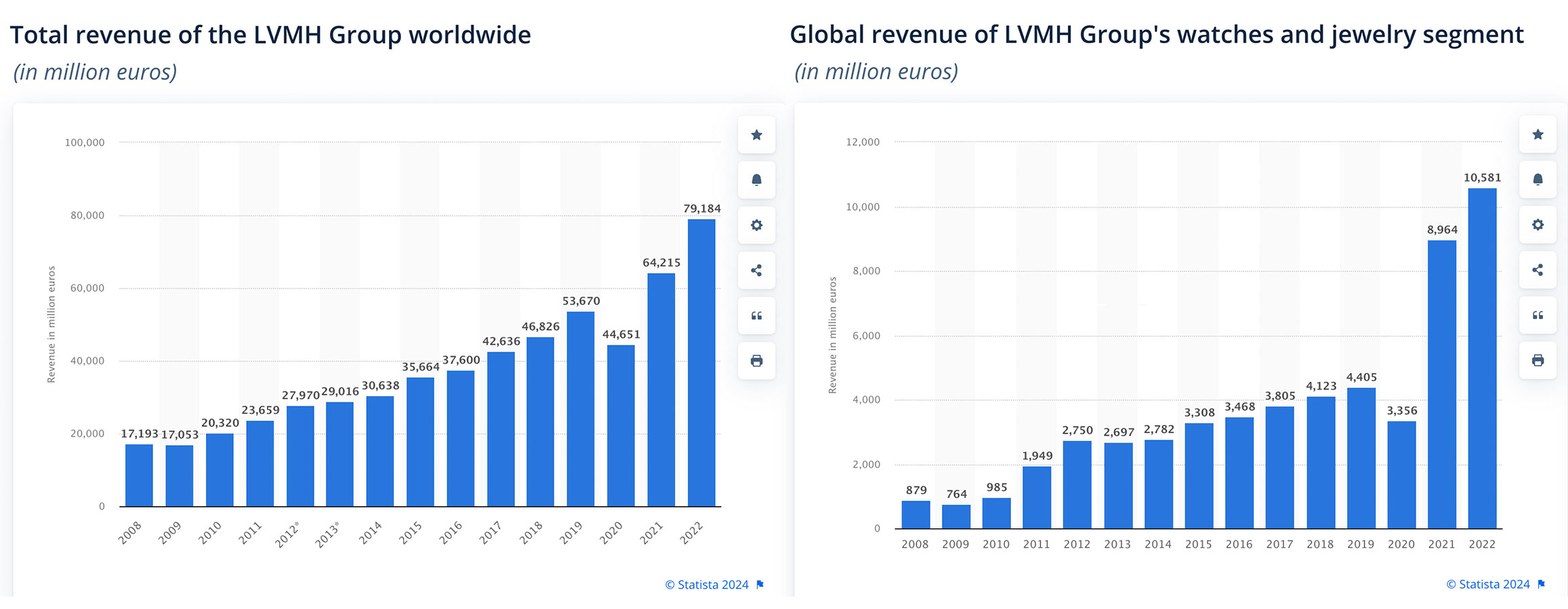The width and height of the screenshot is (1568, 609).
Task: Click the jewelry 2019 bar labeled 4,405
Action: pos(1361,458)
